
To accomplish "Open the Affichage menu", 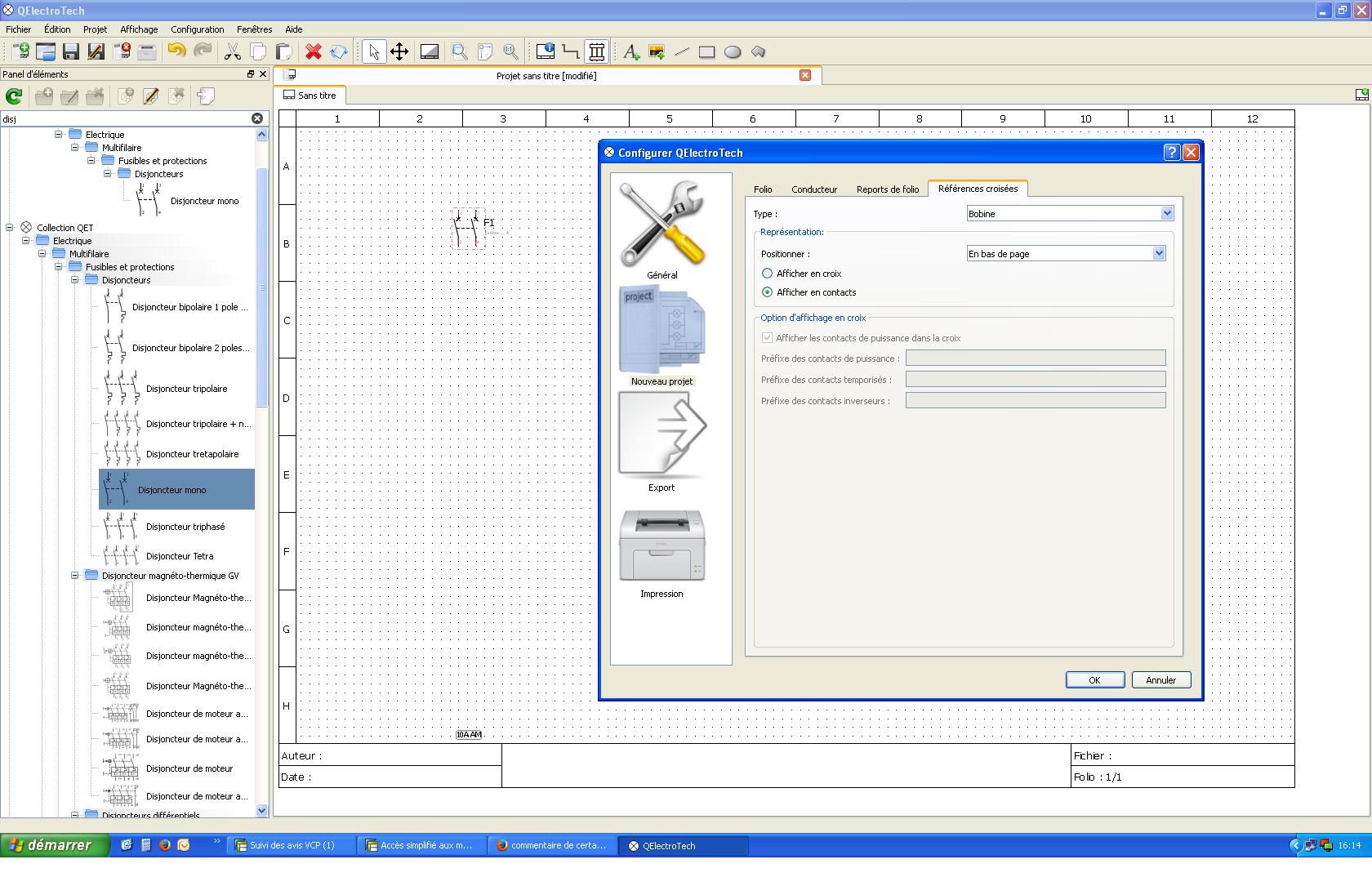I will point(139,29).
